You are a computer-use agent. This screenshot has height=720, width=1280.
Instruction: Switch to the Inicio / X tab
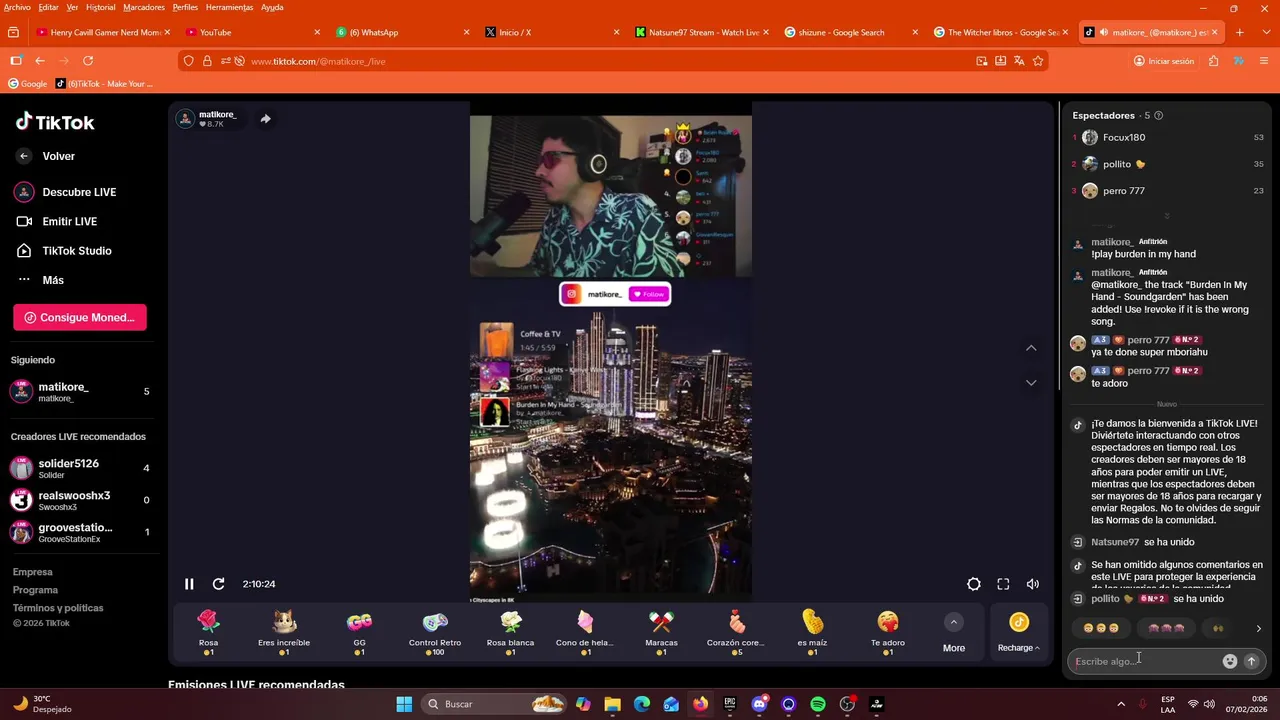click(550, 32)
